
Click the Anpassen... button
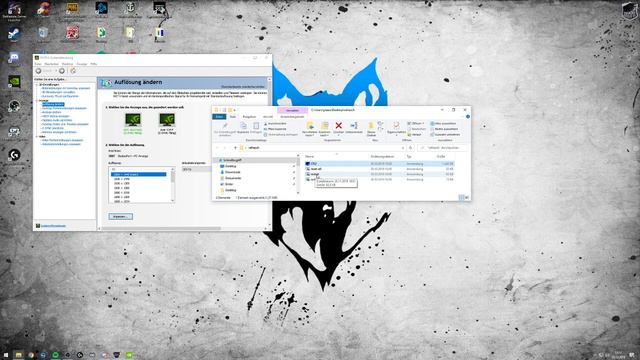(120, 216)
